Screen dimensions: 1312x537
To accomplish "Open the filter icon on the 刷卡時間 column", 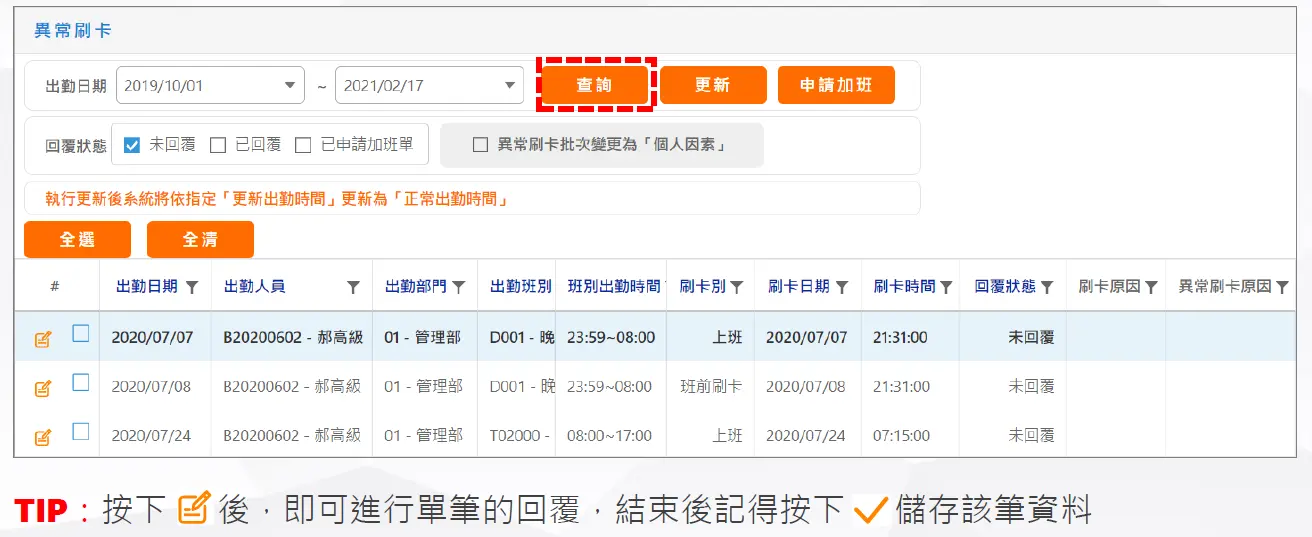I will [x=946, y=287].
